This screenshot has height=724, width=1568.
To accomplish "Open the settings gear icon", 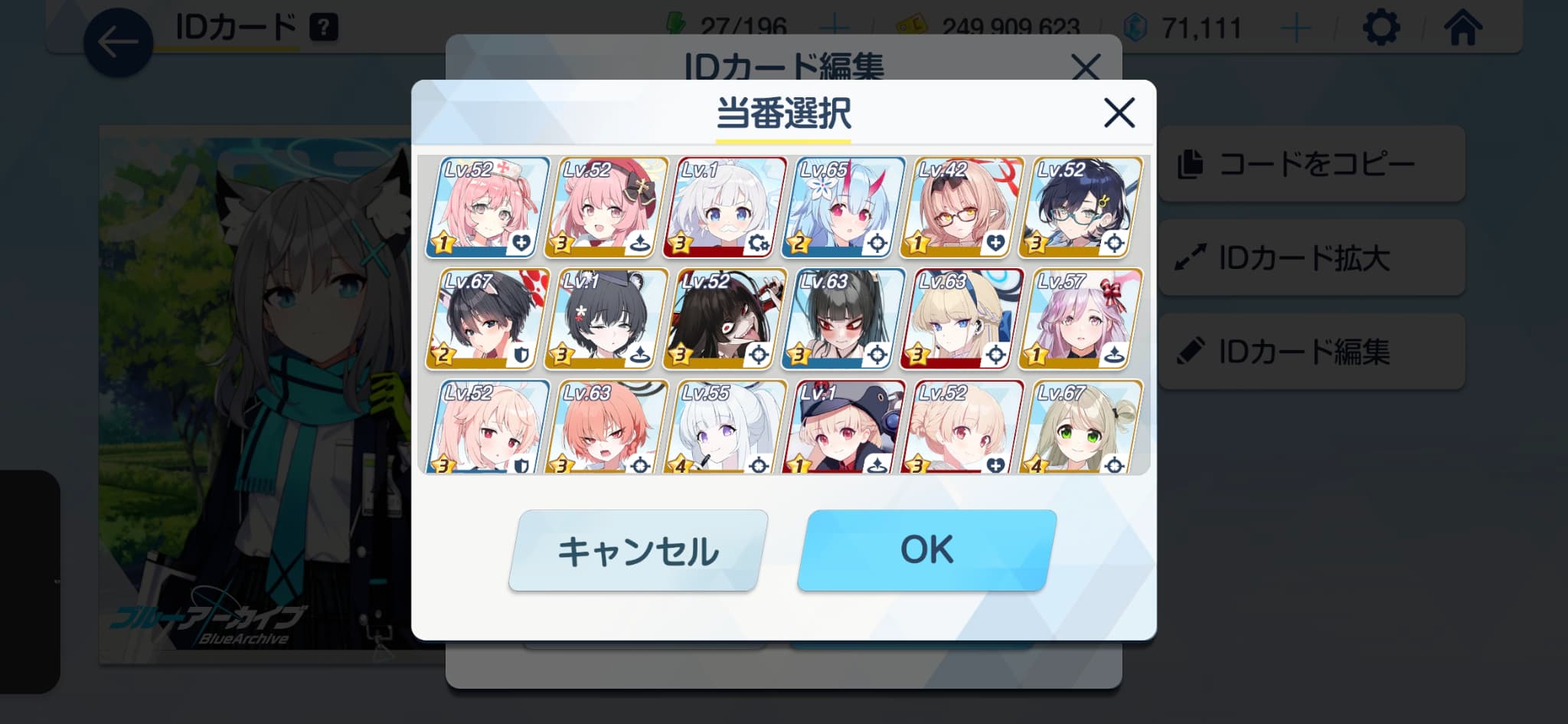I will click(x=1381, y=29).
